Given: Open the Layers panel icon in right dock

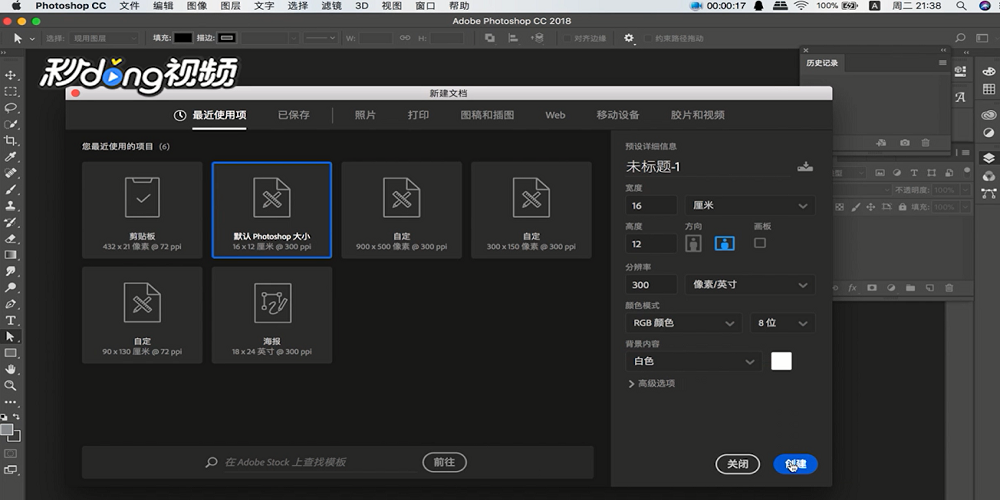Looking at the screenshot, I should pyautogui.click(x=989, y=158).
